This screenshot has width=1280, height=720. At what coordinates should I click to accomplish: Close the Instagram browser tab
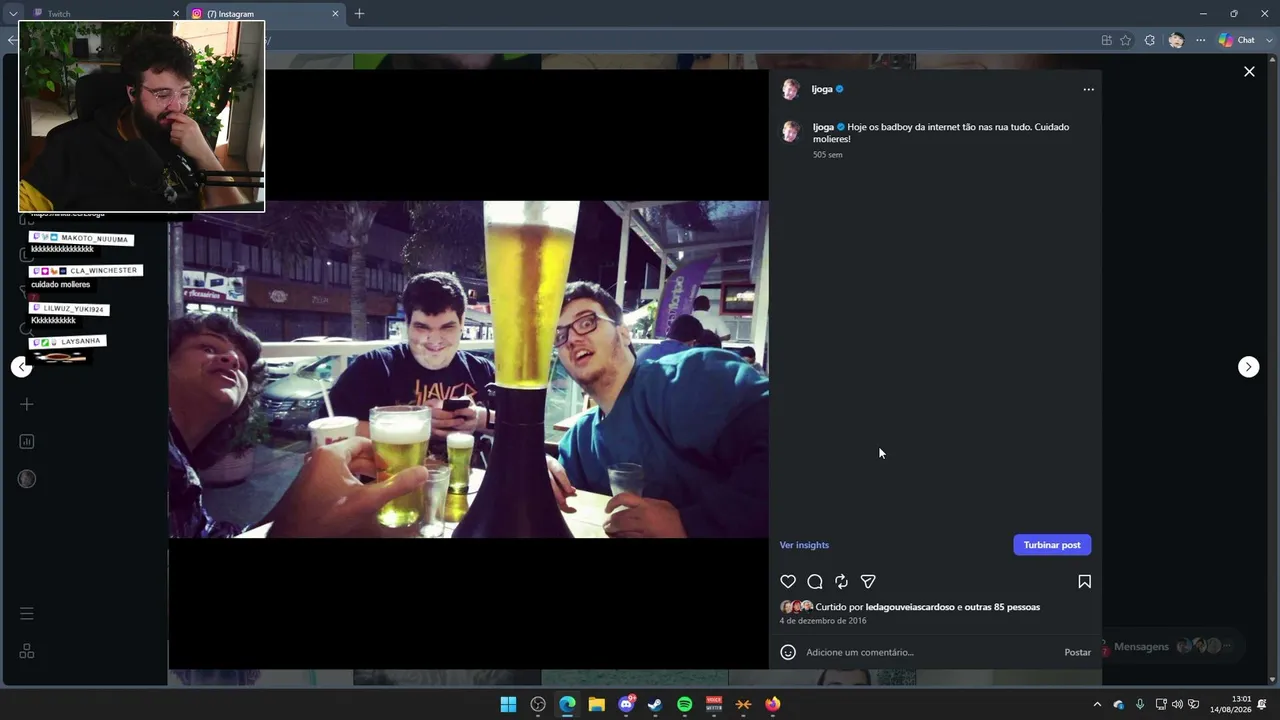(x=335, y=14)
